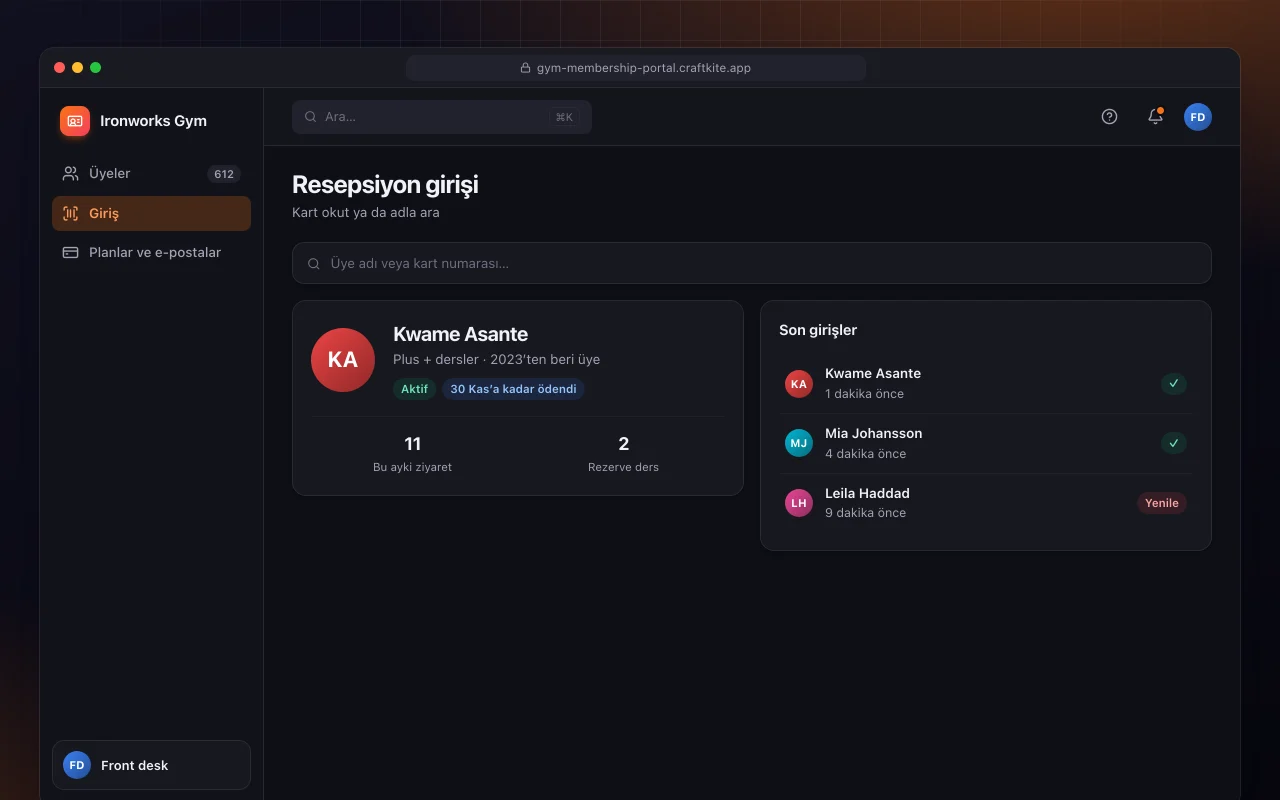Click the lock icon in address bar
This screenshot has width=1280, height=800.
[526, 68]
